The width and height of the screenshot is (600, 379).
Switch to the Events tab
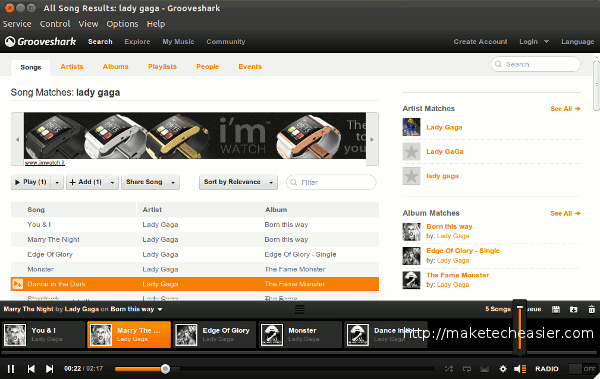[x=250, y=67]
